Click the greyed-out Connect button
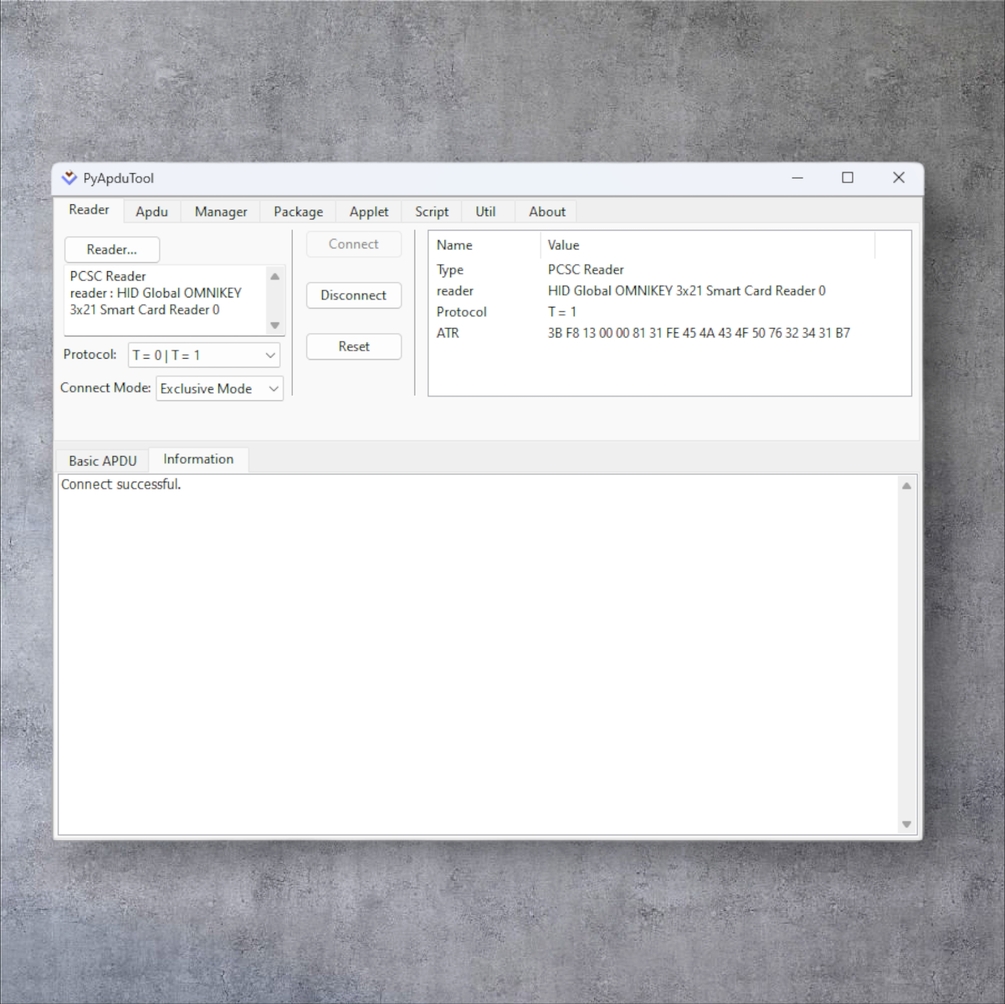1005x1004 pixels. point(354,244)
